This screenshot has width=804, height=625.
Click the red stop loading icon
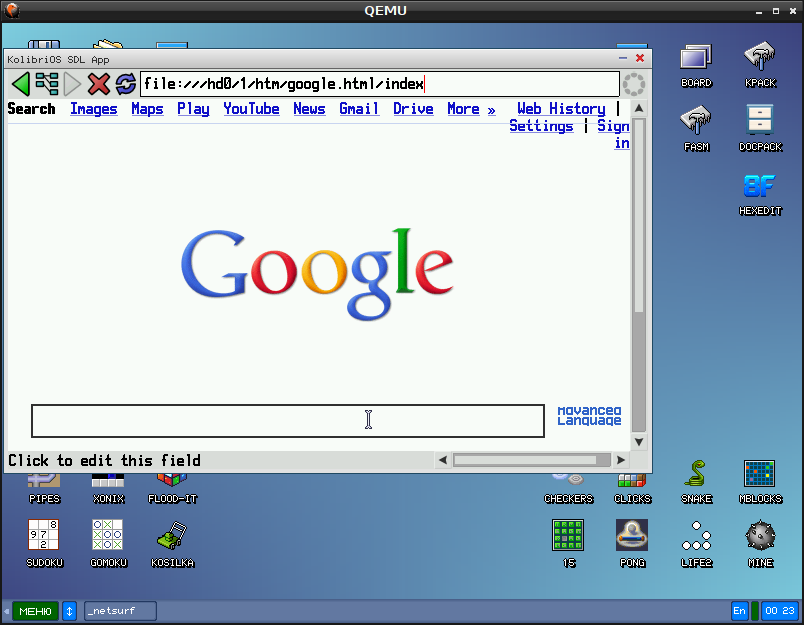tap(98, 85)
